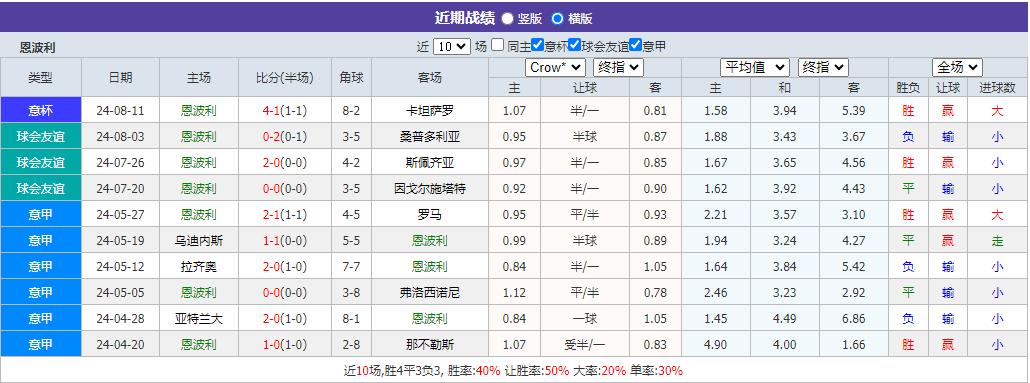Click the 角球 column header
The image size is (1030, 383).
tap(351, 78)
